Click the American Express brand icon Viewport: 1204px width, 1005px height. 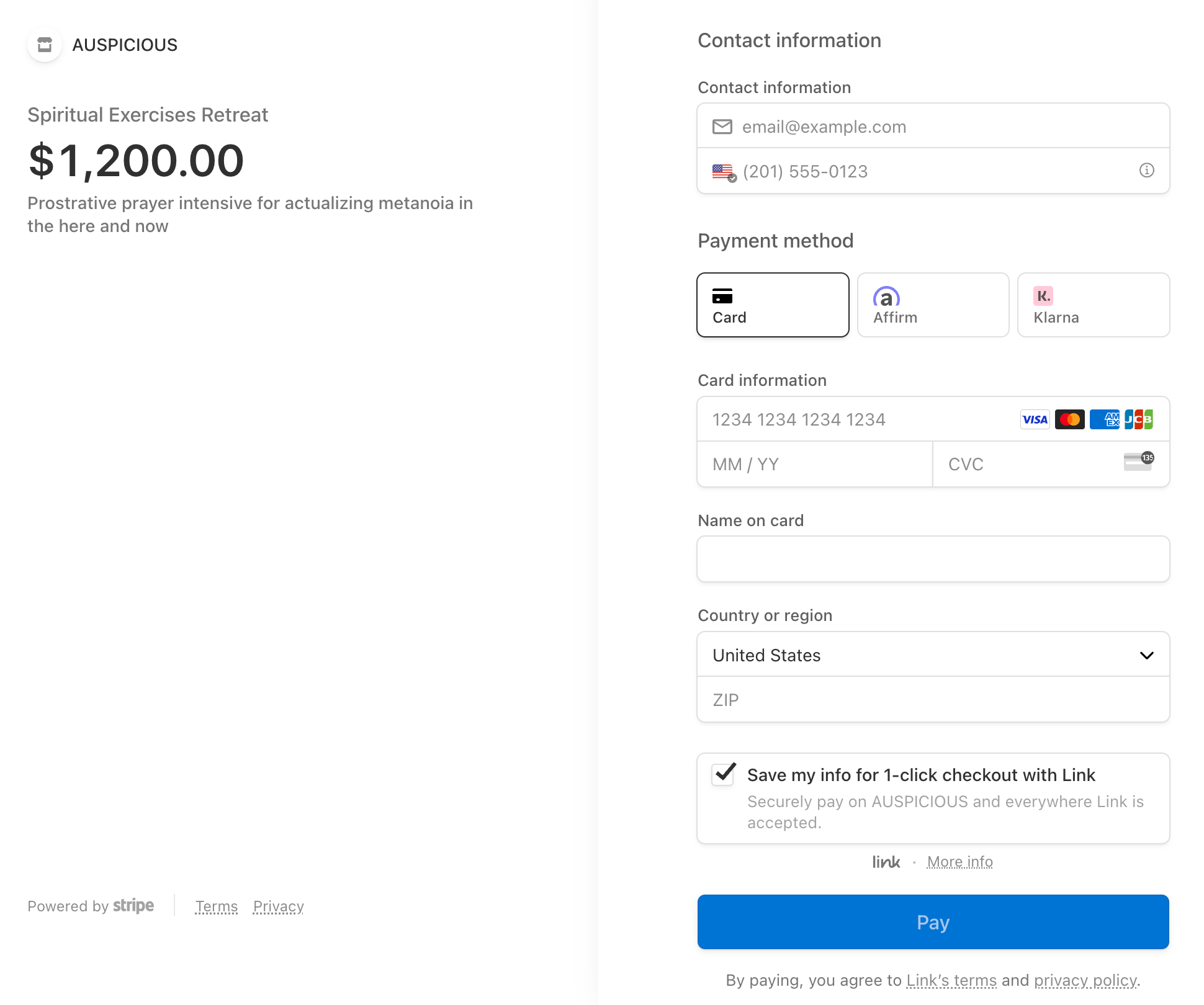[1105, 420]
